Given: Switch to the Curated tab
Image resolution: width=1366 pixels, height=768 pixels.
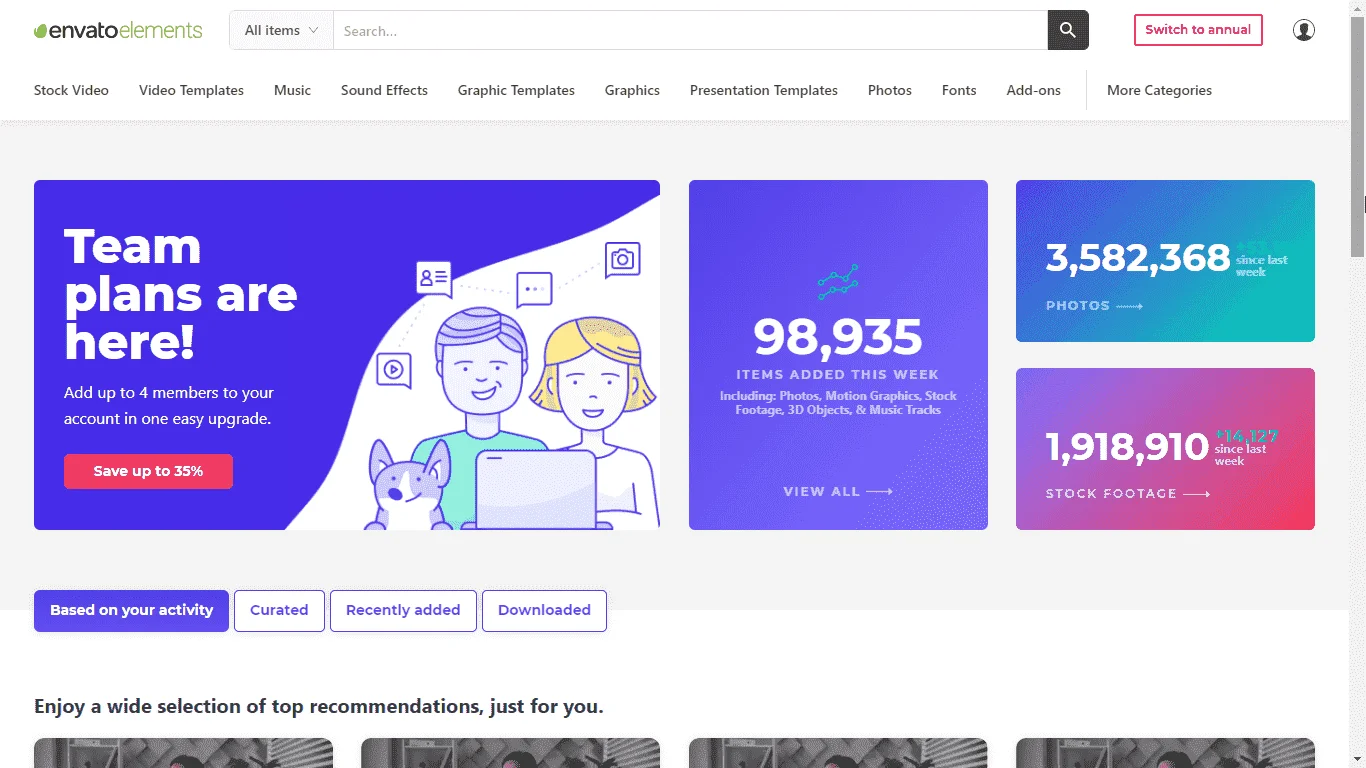Looking at the screenshot, I should pyautogui.click(x=279, y=611).
